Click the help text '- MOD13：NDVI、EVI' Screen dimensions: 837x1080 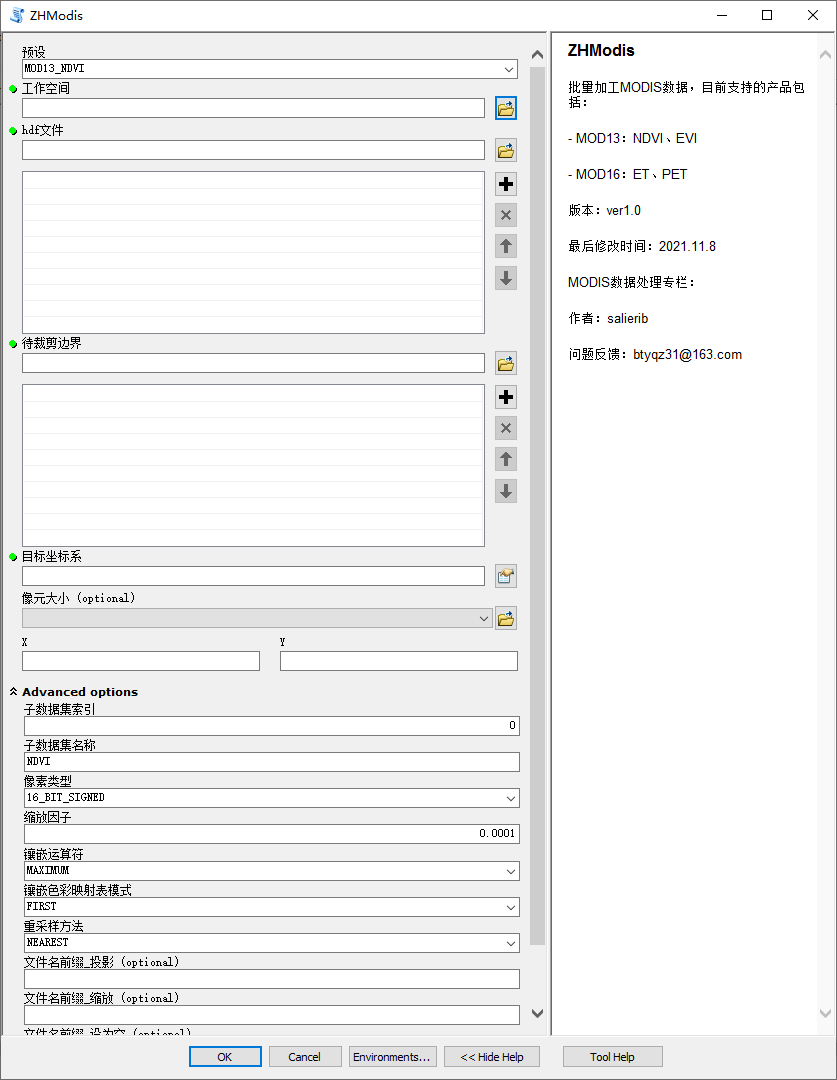coord(632,138)
